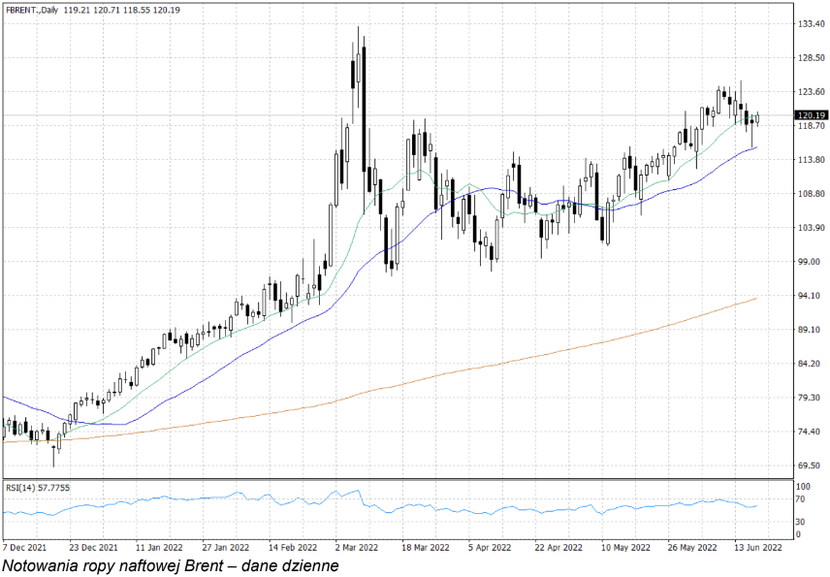
Task: Click the RSI 30 level label
Action: (800, 522)
